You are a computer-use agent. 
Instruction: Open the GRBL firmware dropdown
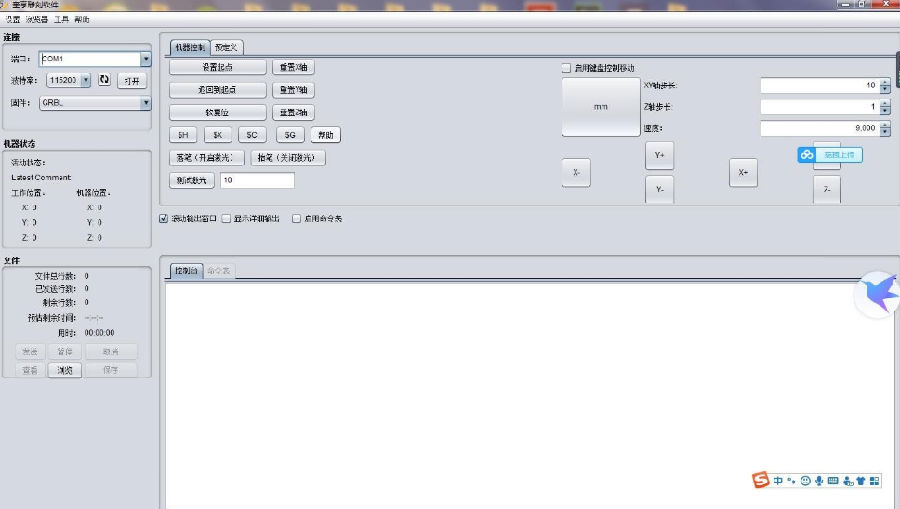tap(146, 102)
